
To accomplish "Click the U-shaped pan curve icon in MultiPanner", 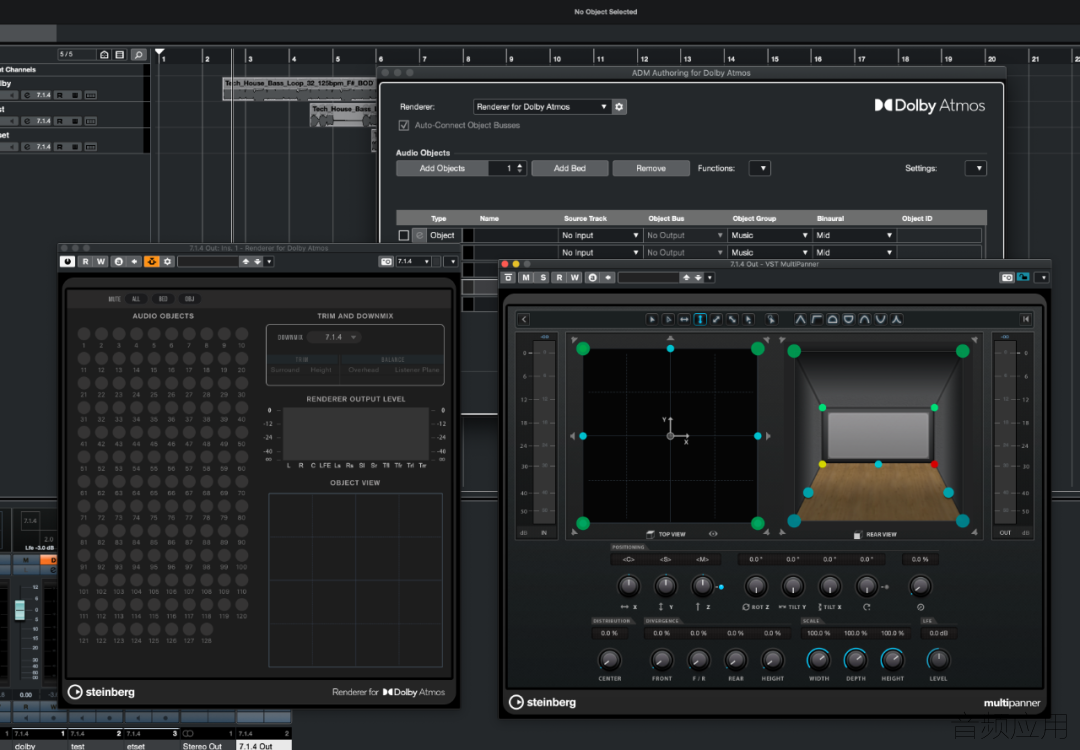I will point(880,320).
